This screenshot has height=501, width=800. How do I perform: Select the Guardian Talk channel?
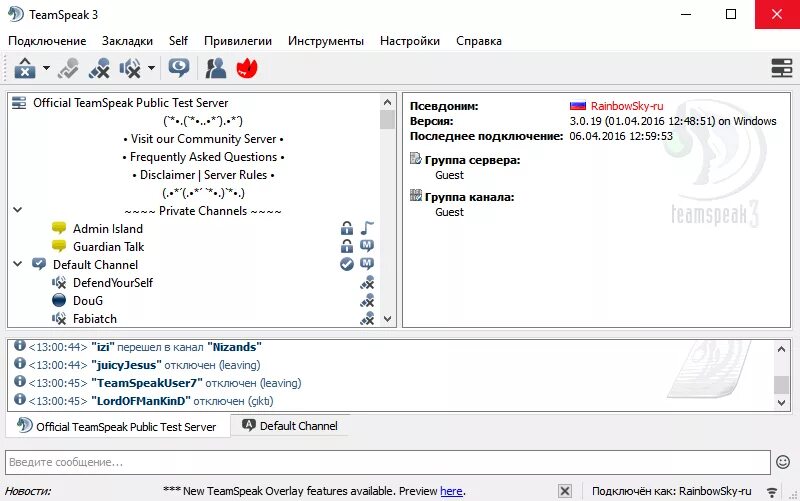point(109,246)
